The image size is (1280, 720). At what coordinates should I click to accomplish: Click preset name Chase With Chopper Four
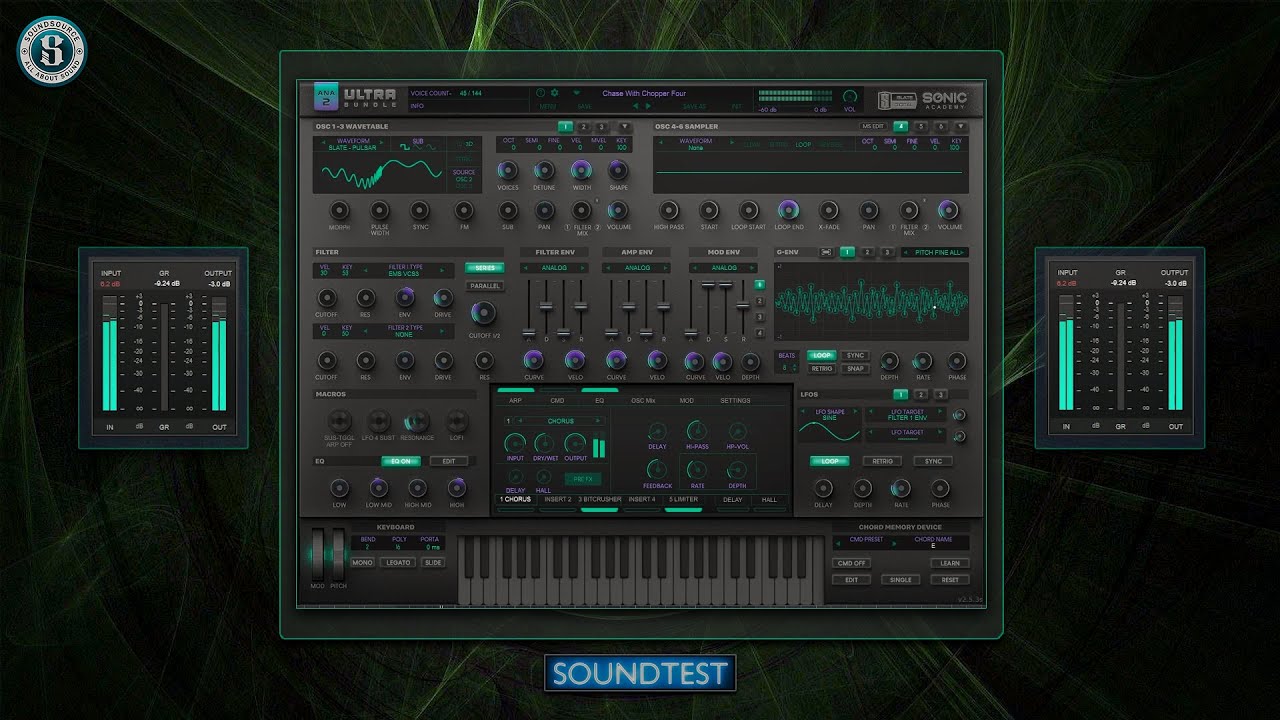644,93
